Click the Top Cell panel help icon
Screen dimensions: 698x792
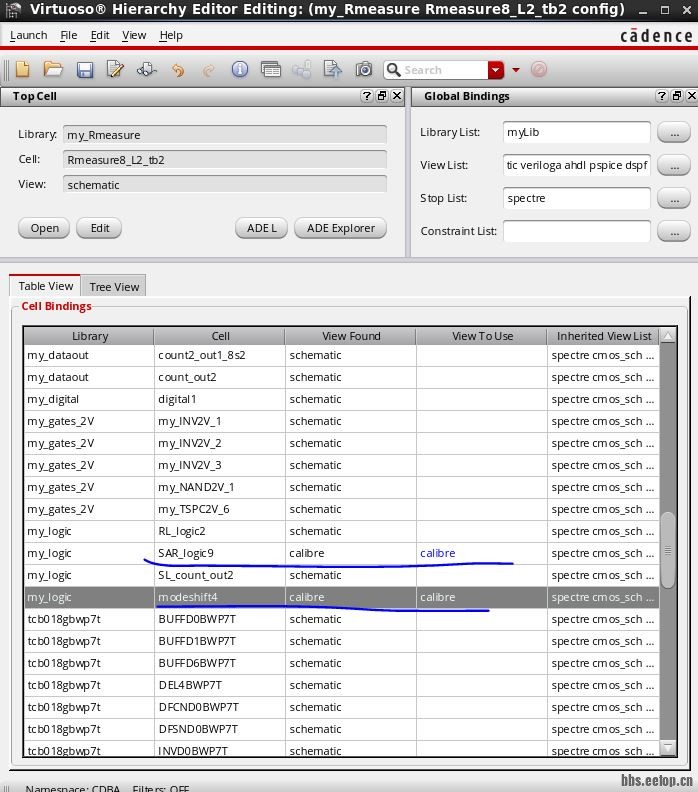tap(367, 96)
